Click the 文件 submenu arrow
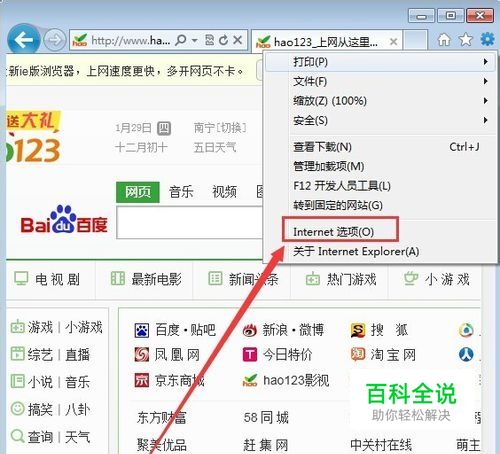500x454 pixels. [486, 81]
